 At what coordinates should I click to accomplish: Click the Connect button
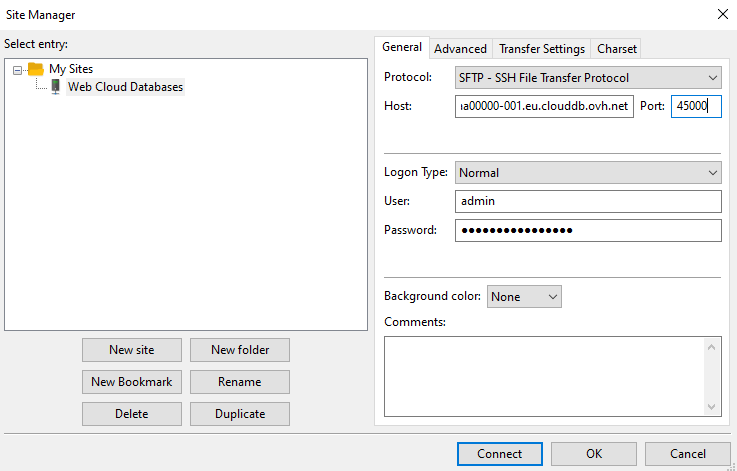(499, 454)
